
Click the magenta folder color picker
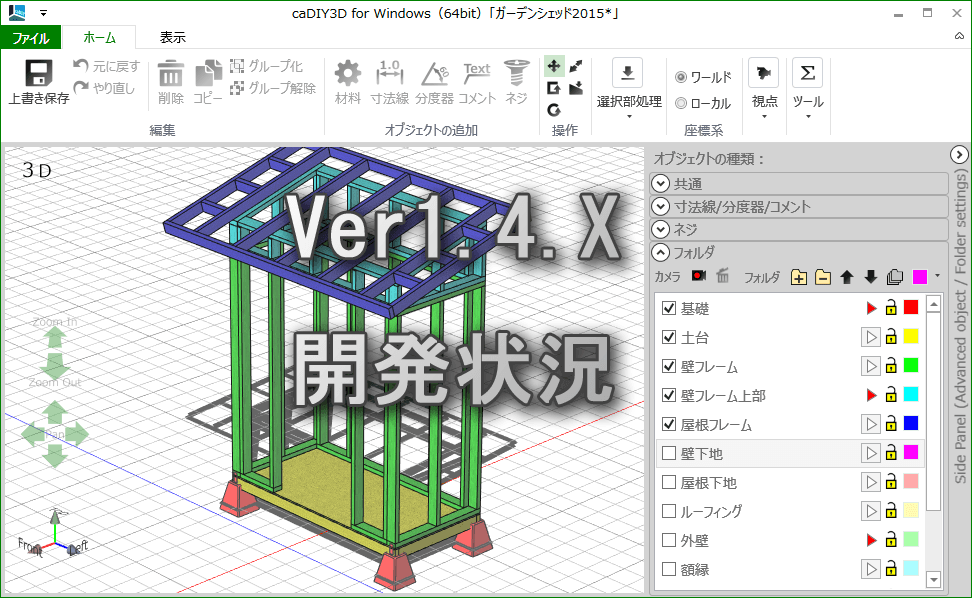pos(920,277)
